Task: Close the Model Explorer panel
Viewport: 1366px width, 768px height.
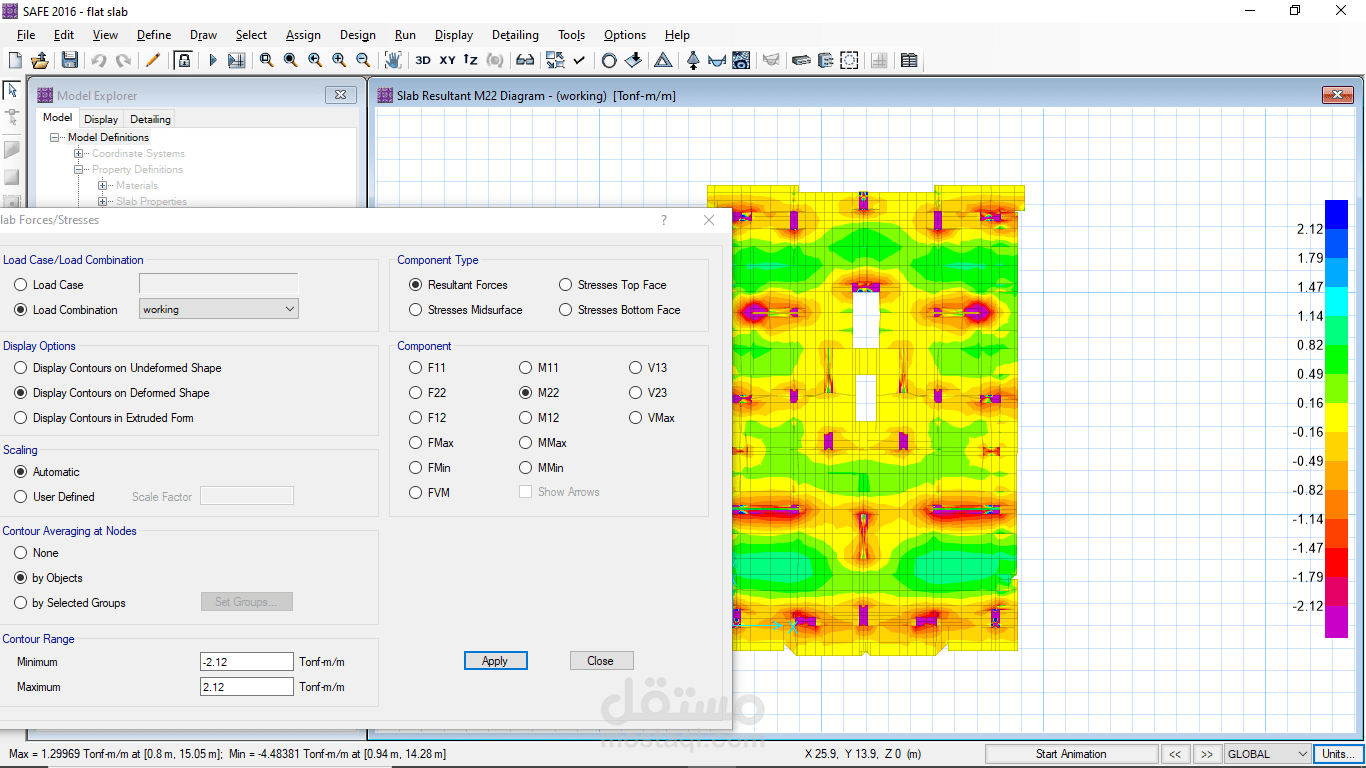Action: [x=341, y=95]
